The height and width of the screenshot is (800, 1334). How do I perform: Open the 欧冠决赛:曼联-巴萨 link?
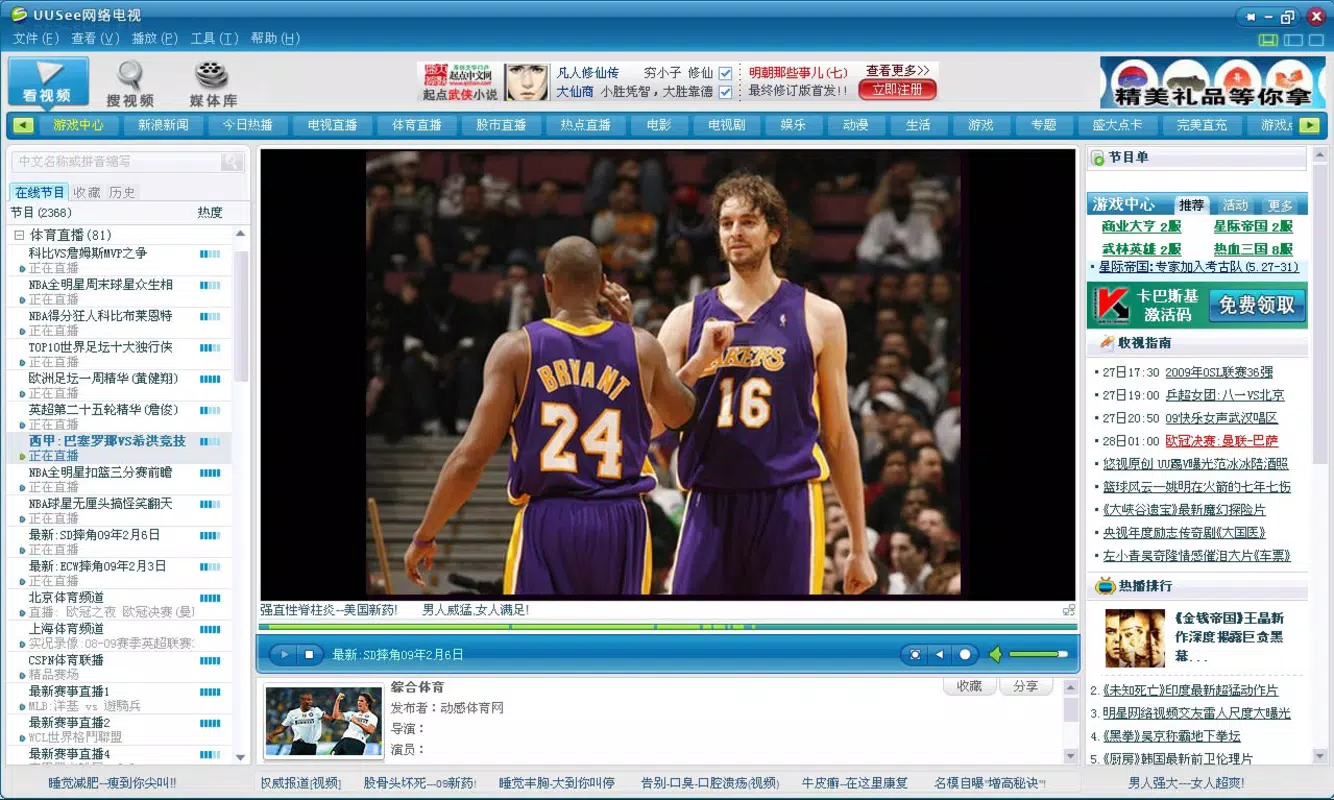[x=1222, y=441]
